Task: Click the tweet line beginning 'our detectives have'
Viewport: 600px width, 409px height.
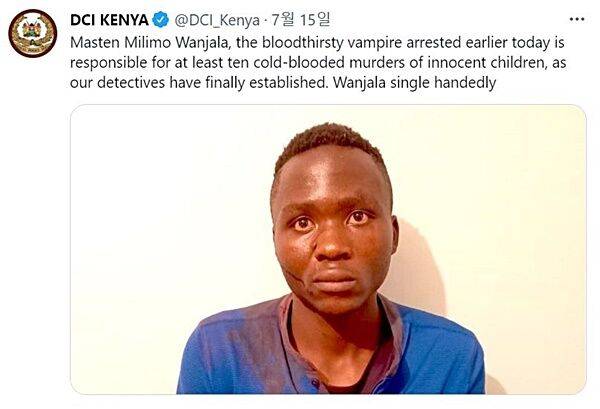Action: pyautogui.click(x=283, y=83)
